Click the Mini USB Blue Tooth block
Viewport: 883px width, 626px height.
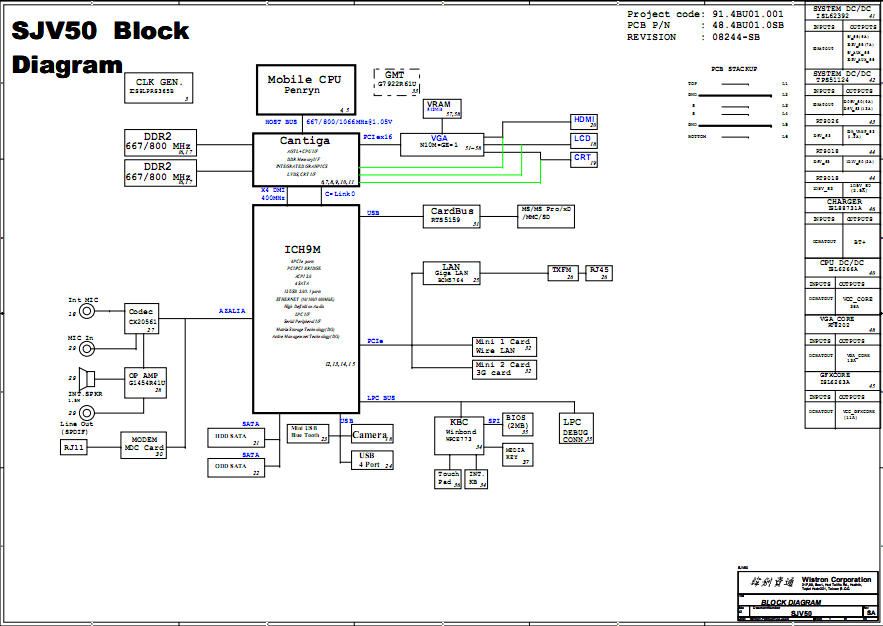[x=308, y=434]
